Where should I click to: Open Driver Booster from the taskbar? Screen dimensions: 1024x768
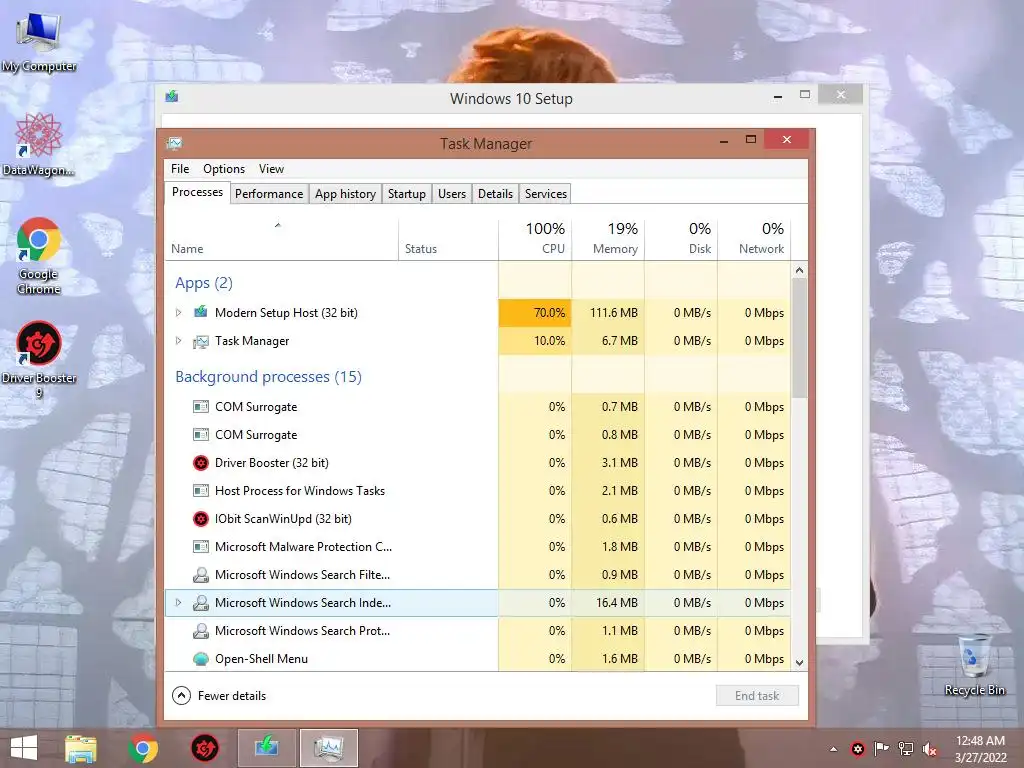[x=204, y=748]
